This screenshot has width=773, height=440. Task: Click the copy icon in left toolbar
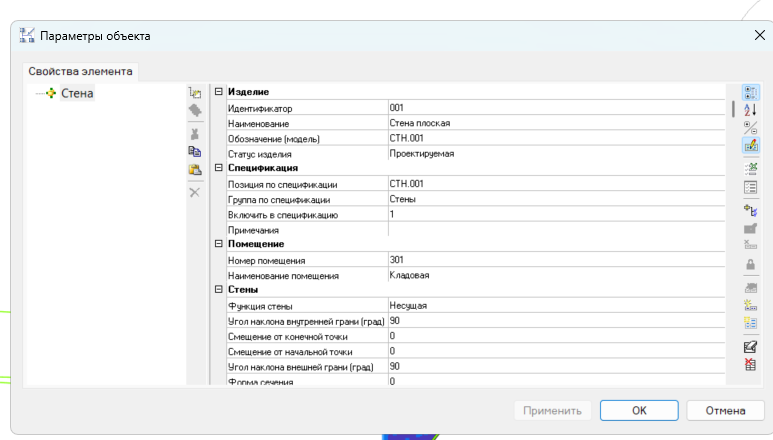195,151
